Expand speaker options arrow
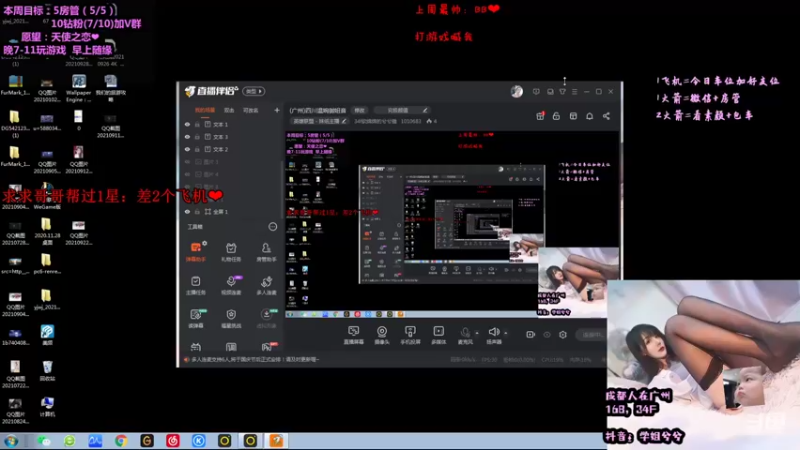 [x=506, y=333]
